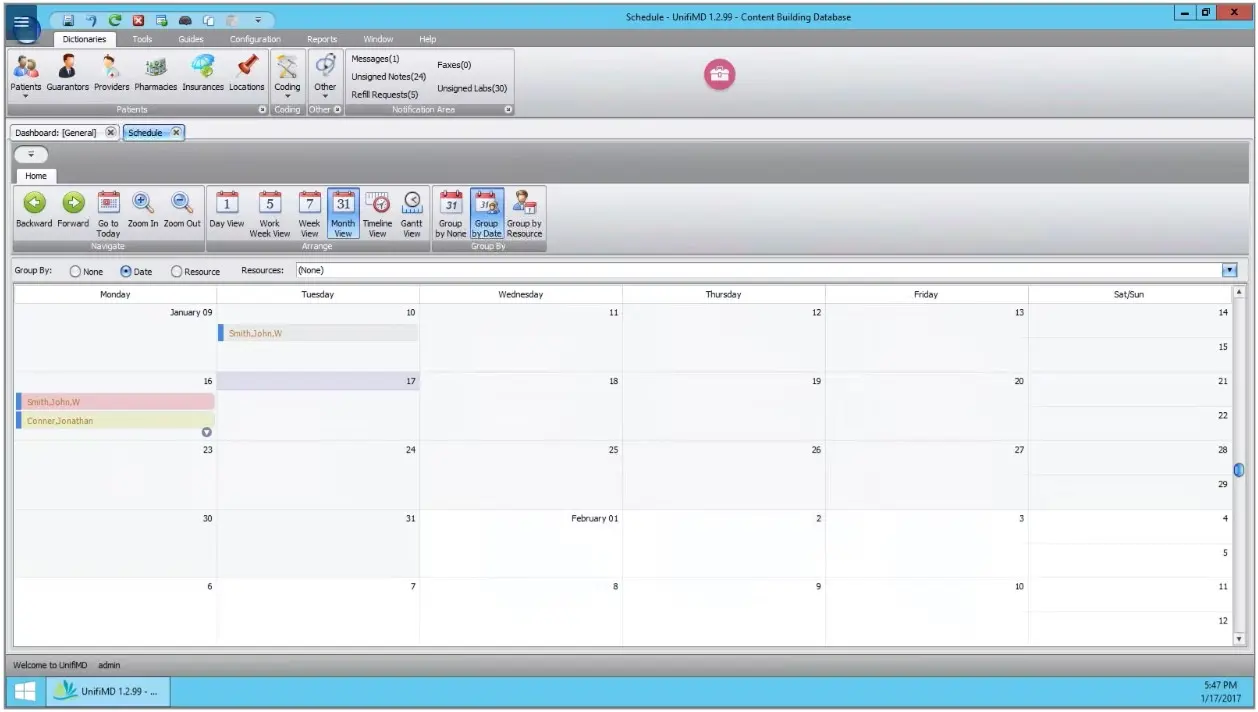Select the Date grouping radio button
1258x712 pixels.
tap(124, 270)
